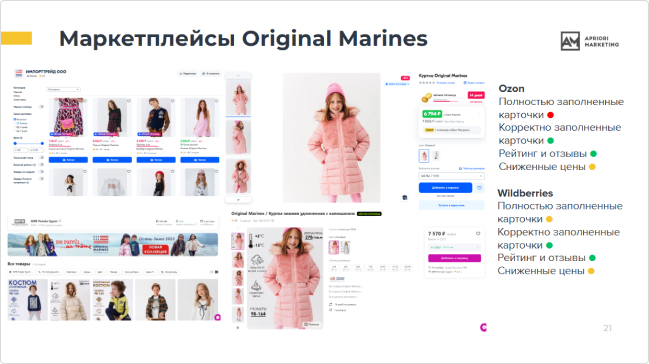
Task: Click the Original Marines autumn-winter banner
Action: pos(113,244)
